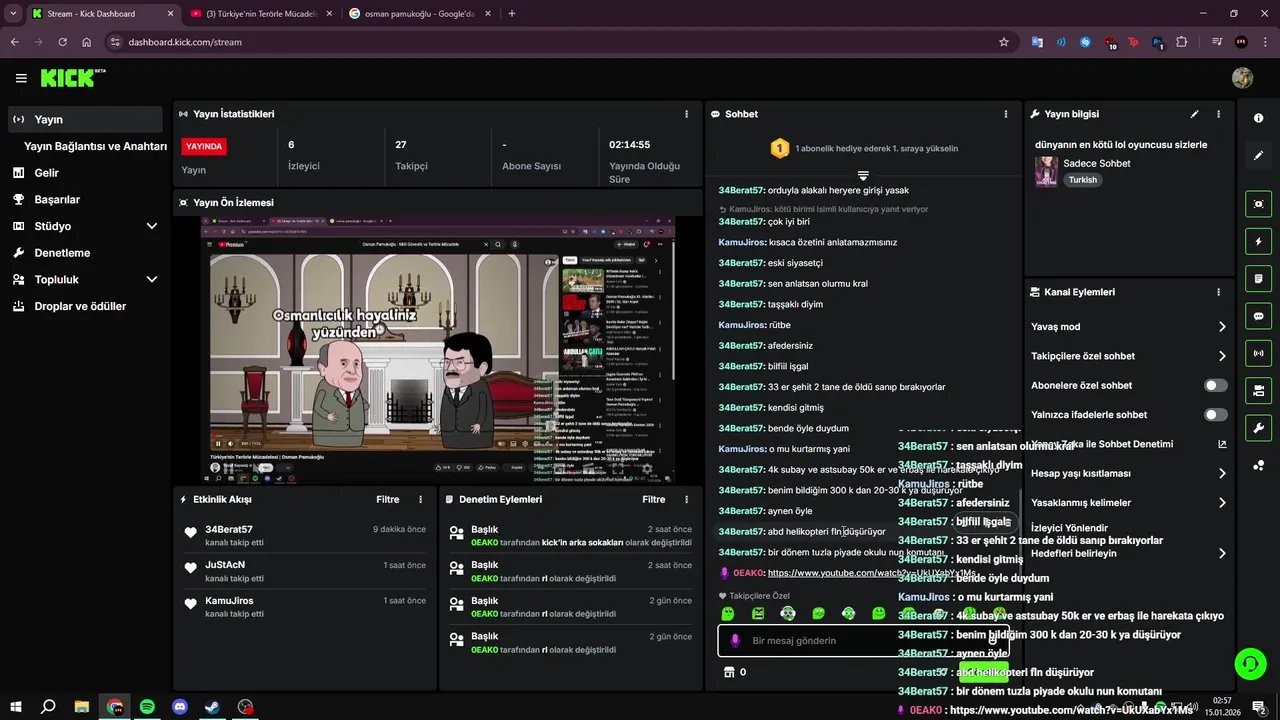Open Filtre in Etkinlik Akışı panel
Image resolution: width=1280 pixels, height=720 pixels.
(x=388, y=499)
